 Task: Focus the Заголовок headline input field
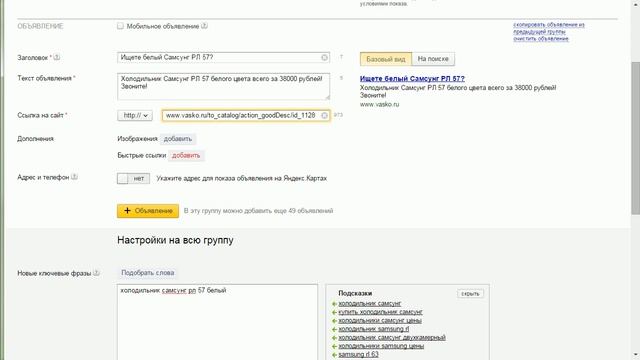click(223, 58)
